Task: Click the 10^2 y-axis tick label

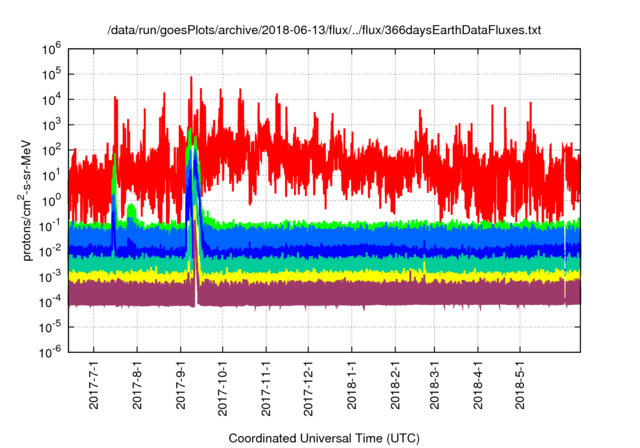Action: tap(51, 151)
